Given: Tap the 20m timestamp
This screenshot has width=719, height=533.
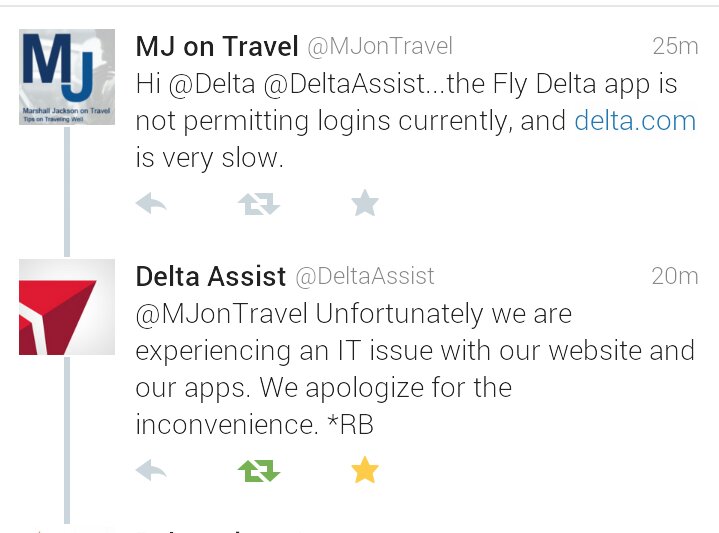Looking at the screenshot, I should [x=674, y=276].
